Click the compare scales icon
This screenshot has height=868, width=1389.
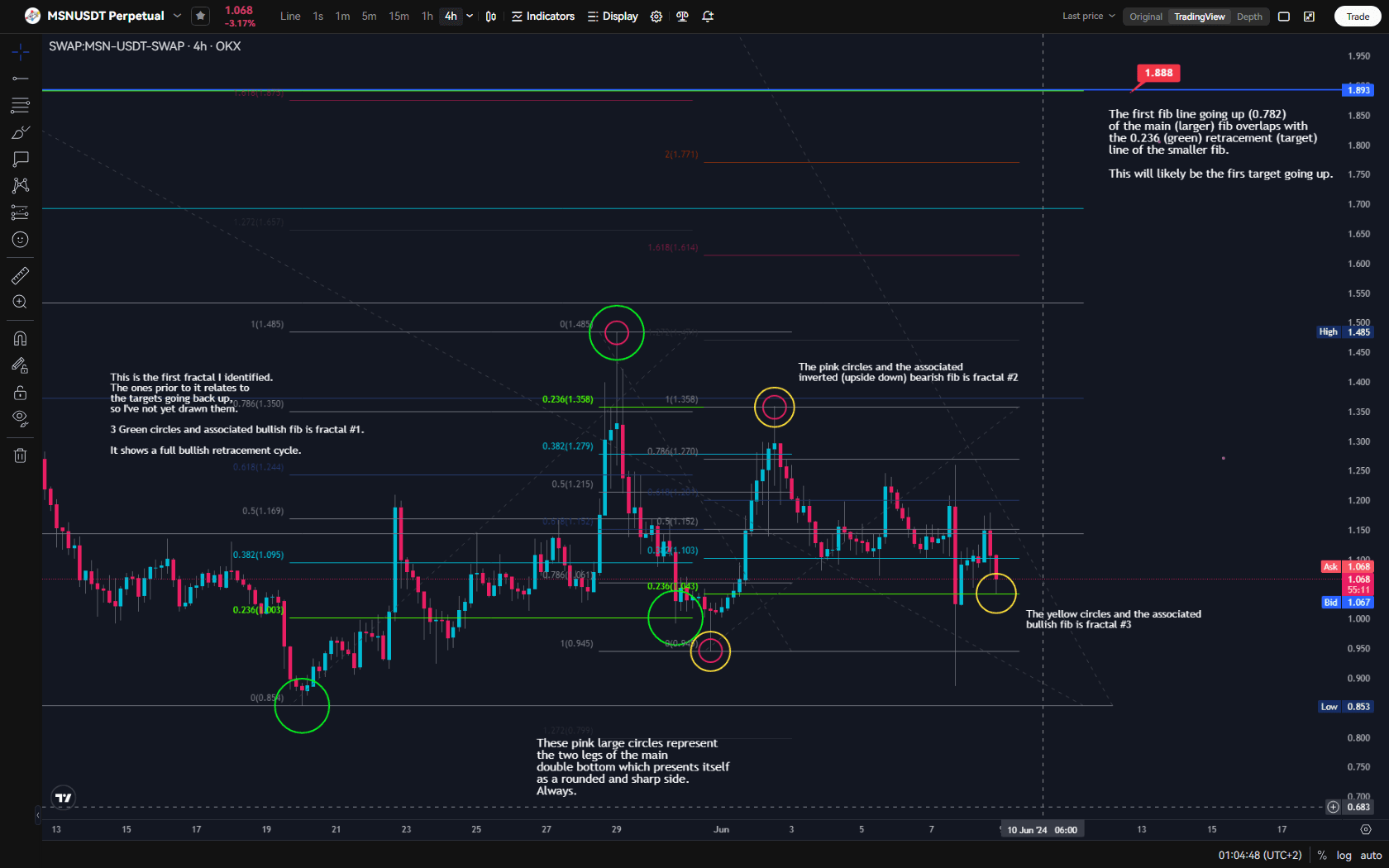[682, 17]
